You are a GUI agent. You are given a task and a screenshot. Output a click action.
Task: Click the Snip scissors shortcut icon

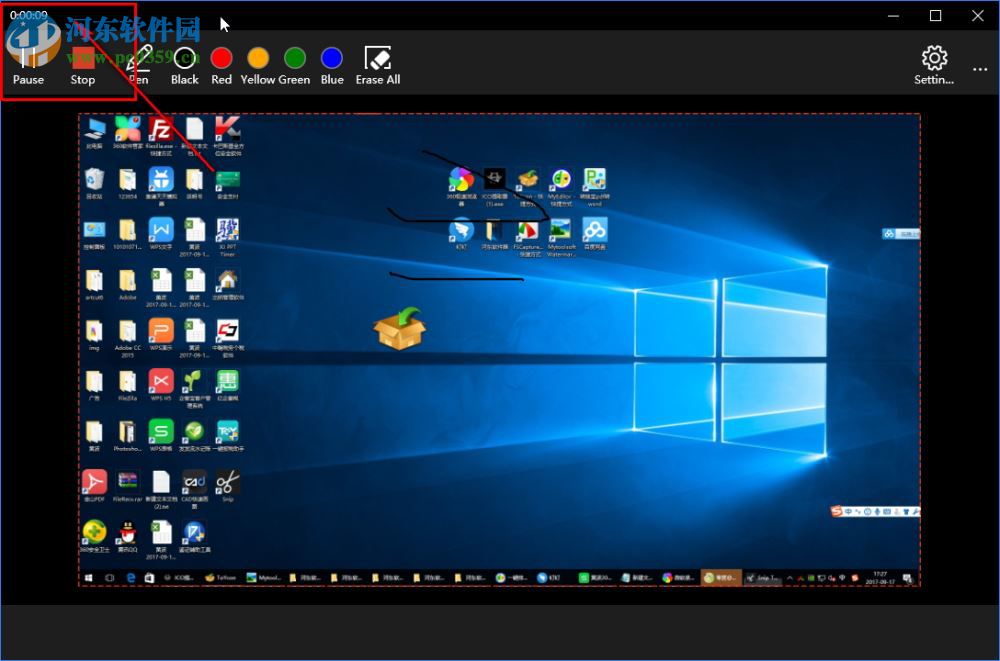click(x=228, y=486)
